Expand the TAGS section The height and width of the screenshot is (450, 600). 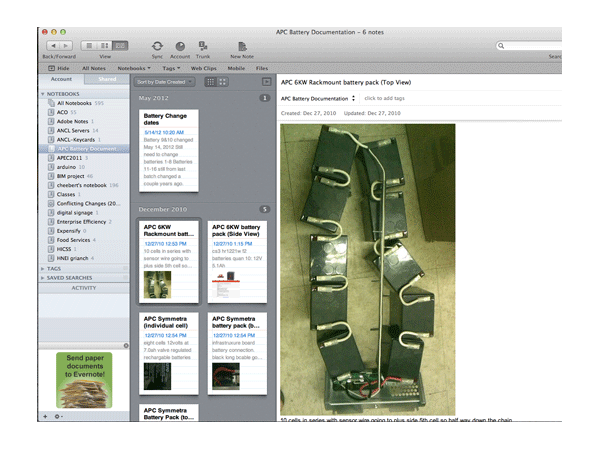tap(43, 269)
